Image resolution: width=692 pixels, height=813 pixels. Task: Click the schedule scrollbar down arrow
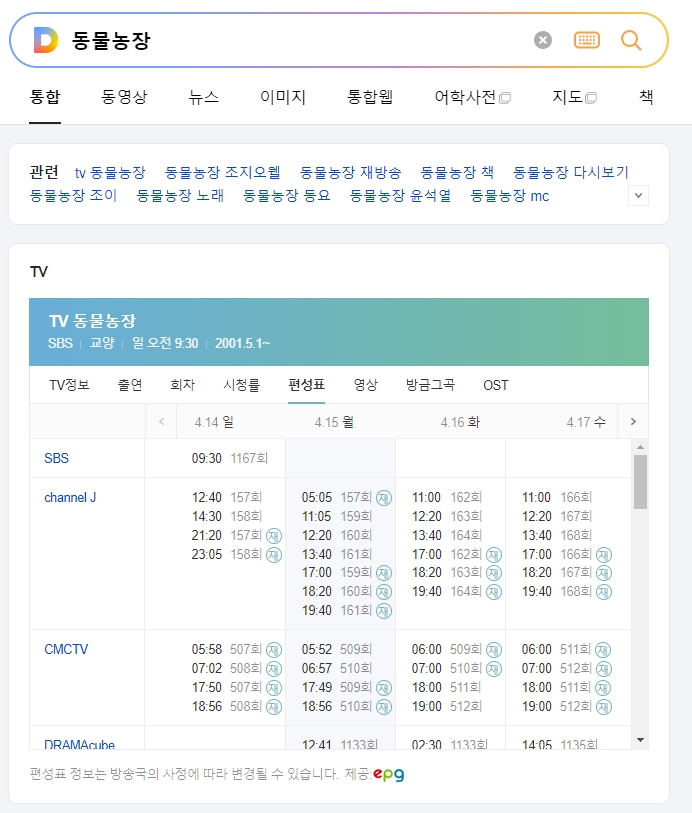click(641, 740)
